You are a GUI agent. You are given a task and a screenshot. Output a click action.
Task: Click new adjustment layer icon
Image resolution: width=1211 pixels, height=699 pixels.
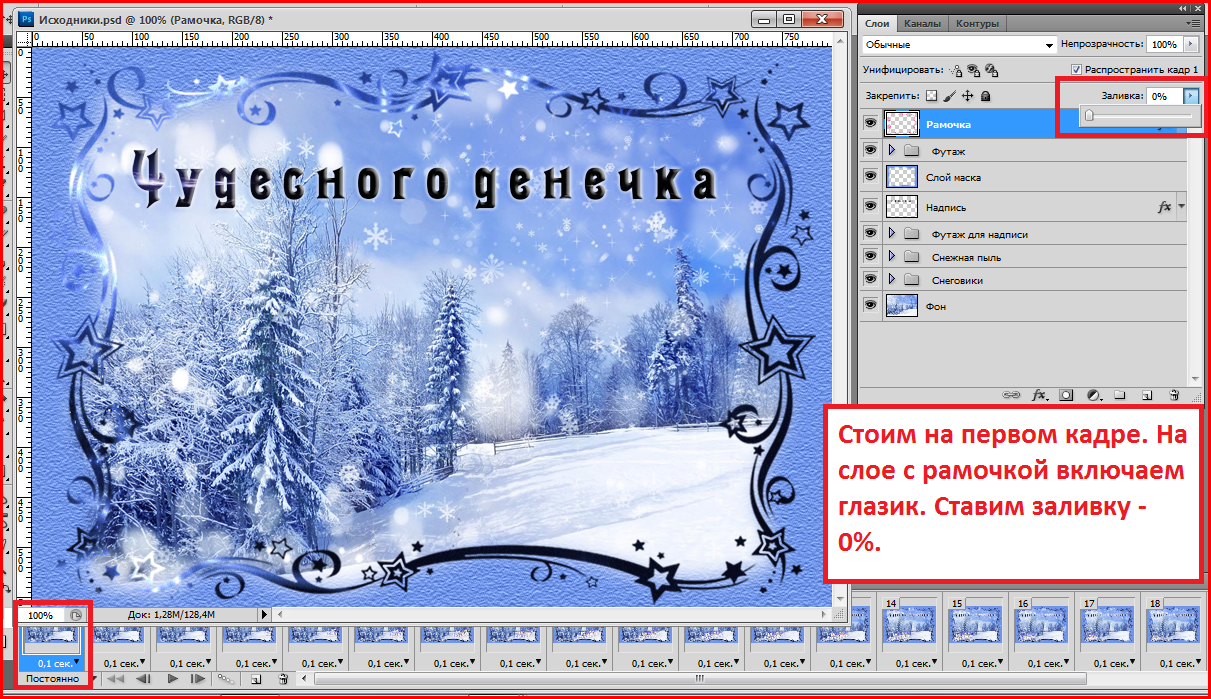click(x=1093, y=394)
